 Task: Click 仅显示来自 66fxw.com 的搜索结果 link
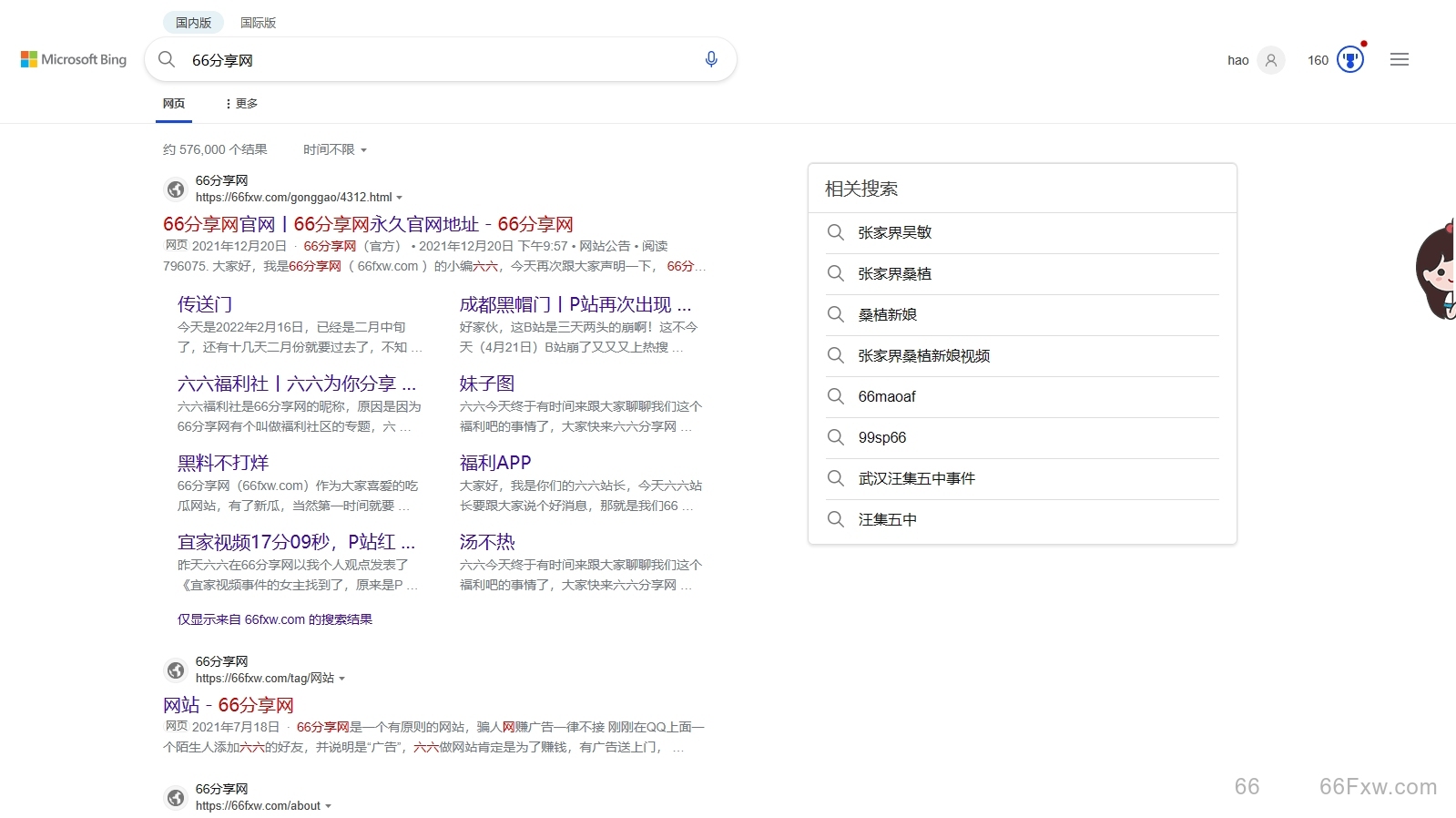[x=275, y=619]
